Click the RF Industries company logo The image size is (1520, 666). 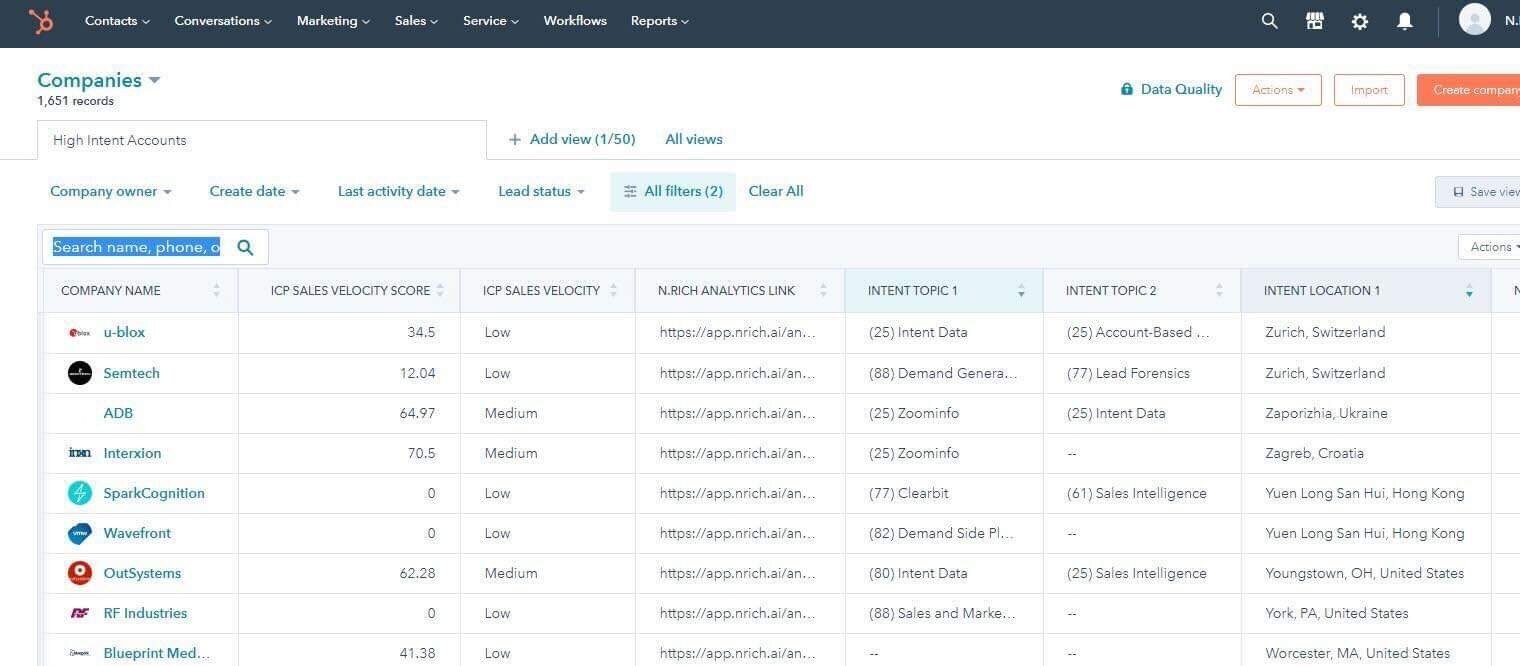80,613
